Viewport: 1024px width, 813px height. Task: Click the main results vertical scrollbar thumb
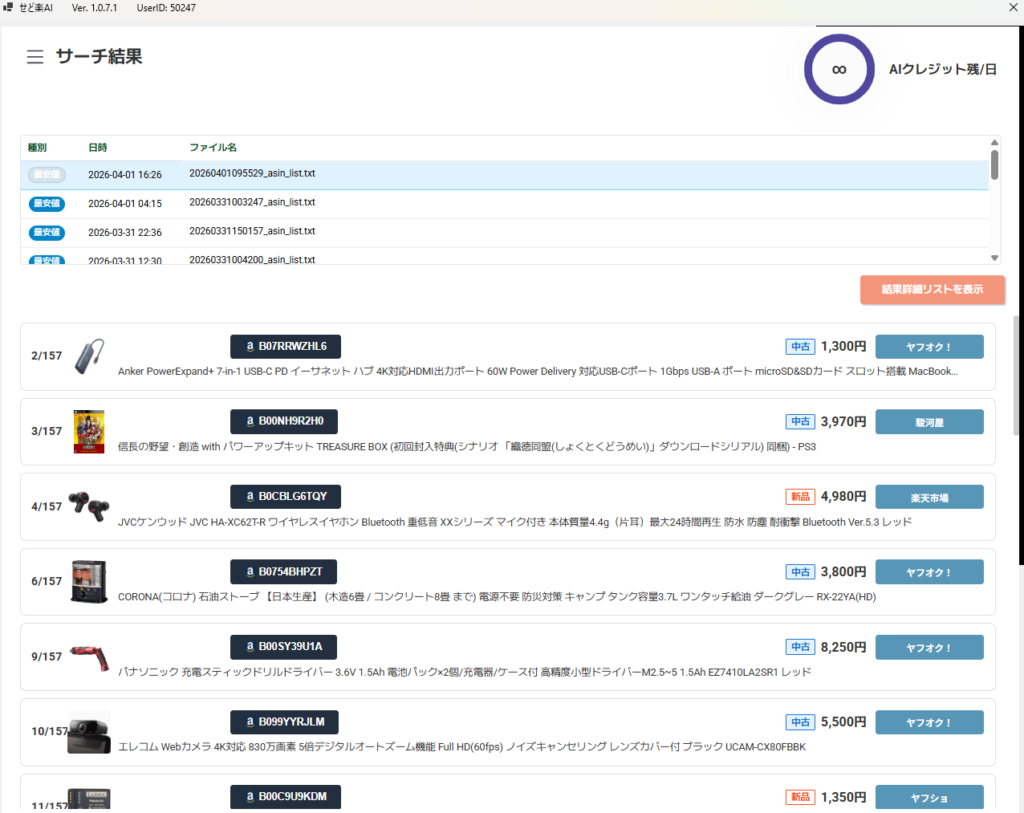[x=1018, y=375]
